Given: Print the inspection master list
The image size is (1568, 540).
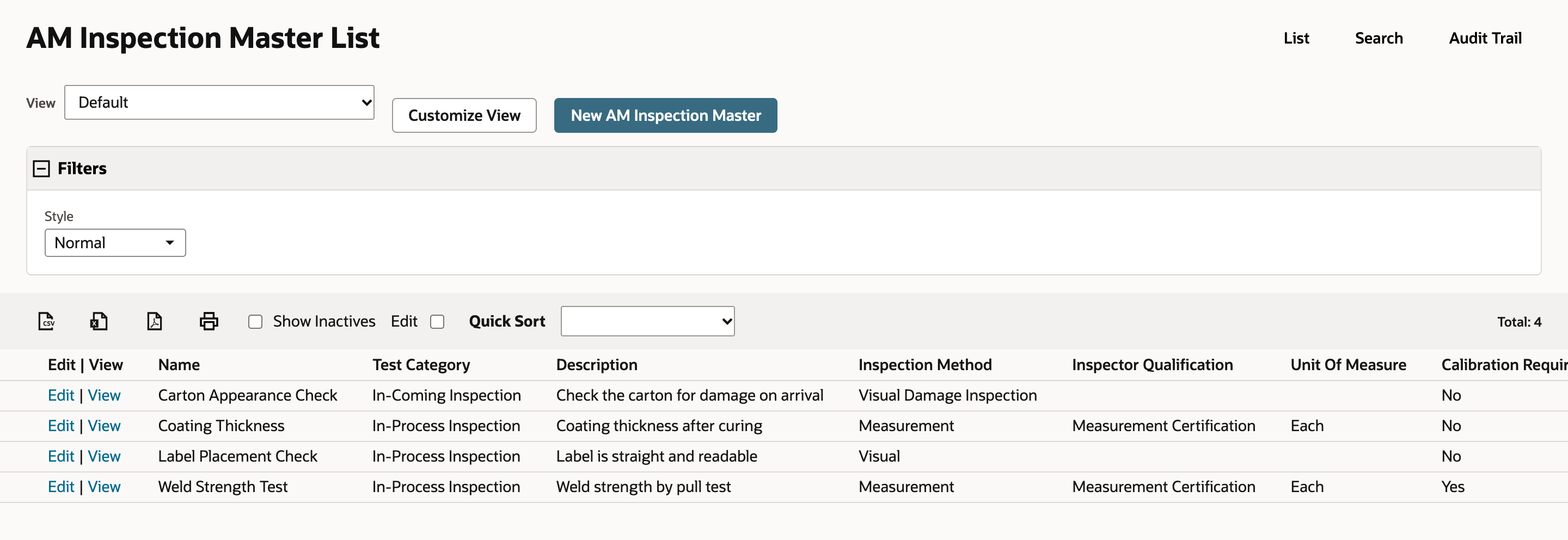Looking at the screenshot, I should (209, 321).
